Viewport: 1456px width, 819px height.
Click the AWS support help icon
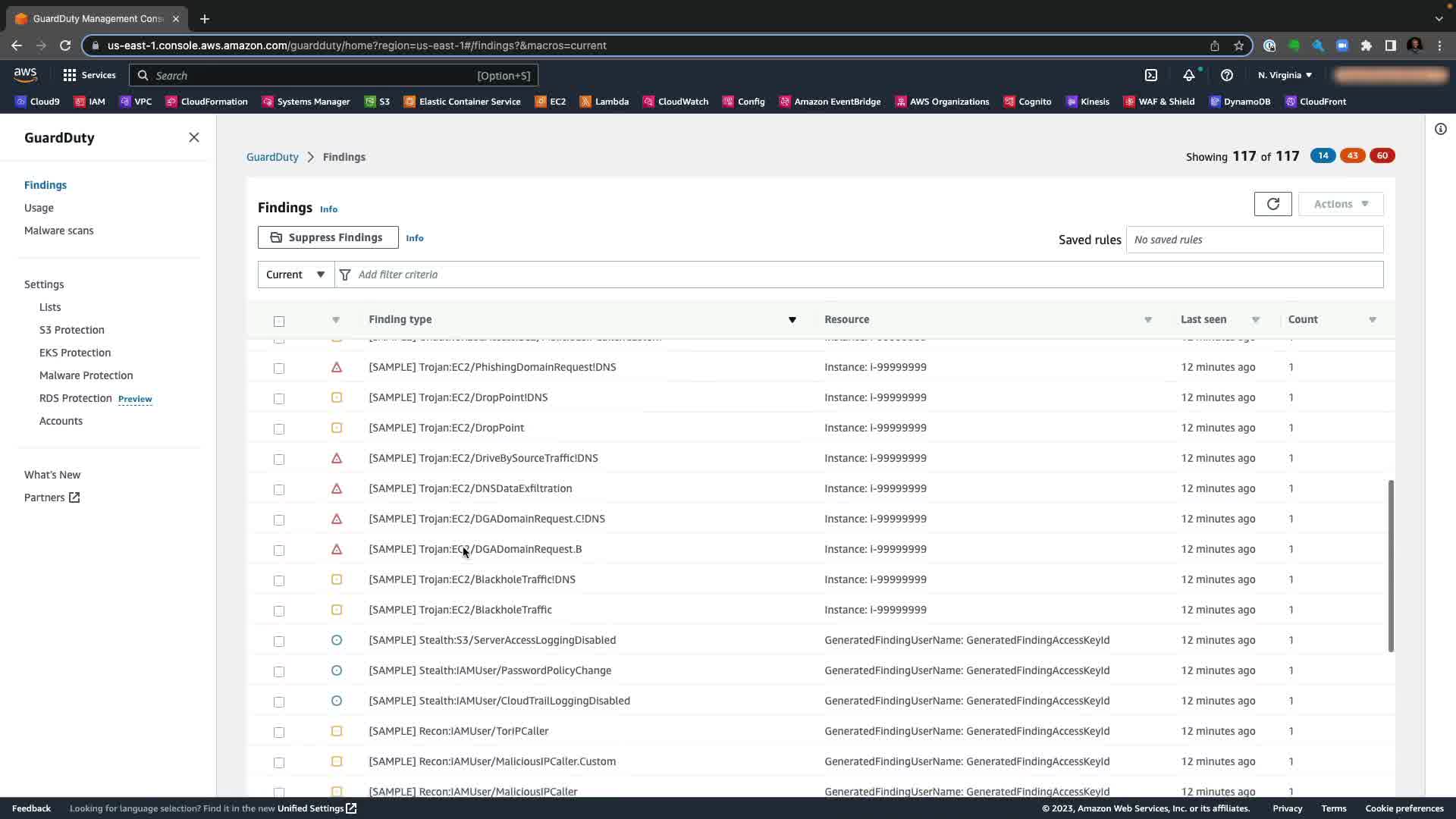tap(1226, 75)
